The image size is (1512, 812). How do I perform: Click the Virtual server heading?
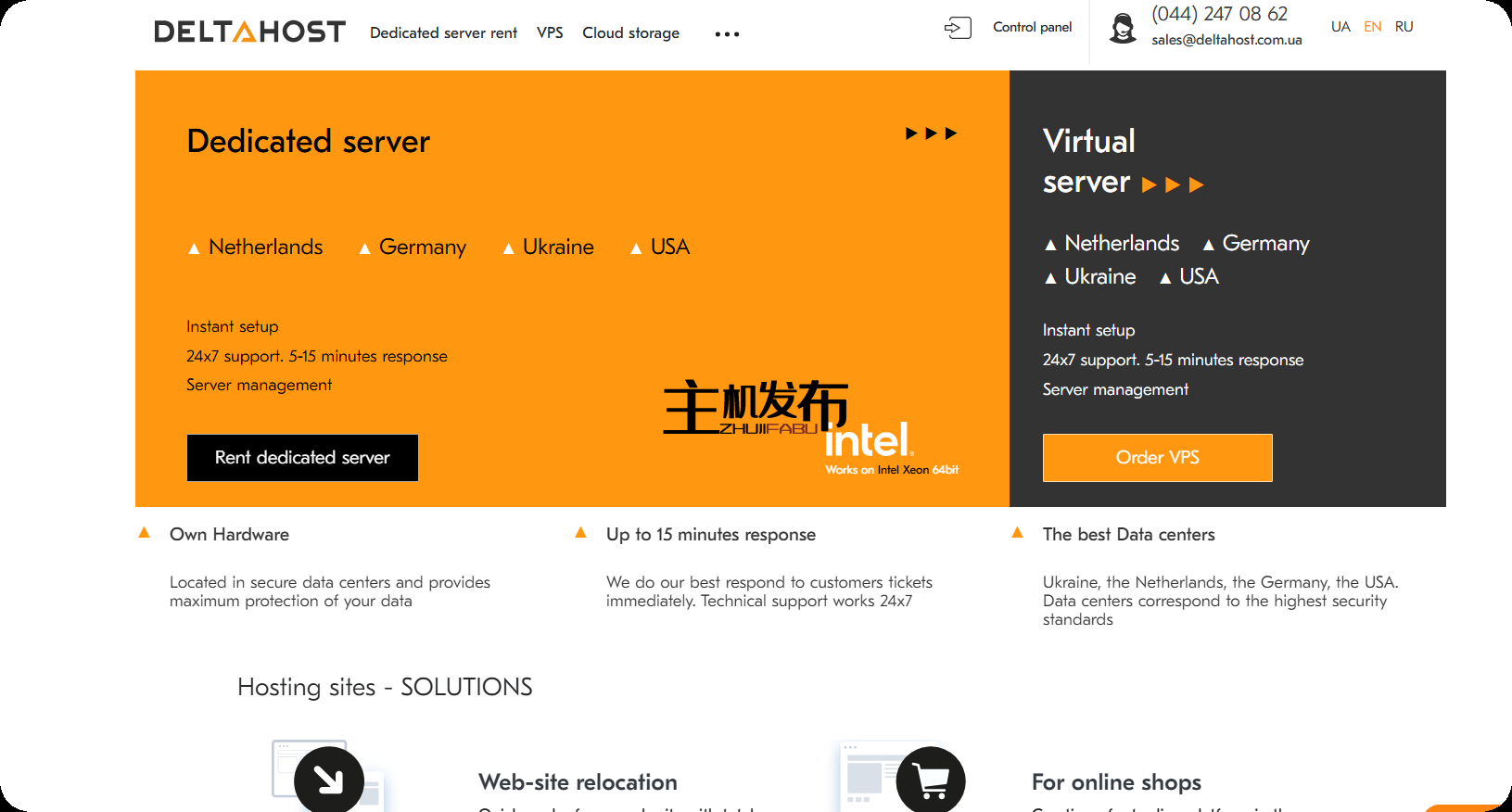tap(1088, 161)
